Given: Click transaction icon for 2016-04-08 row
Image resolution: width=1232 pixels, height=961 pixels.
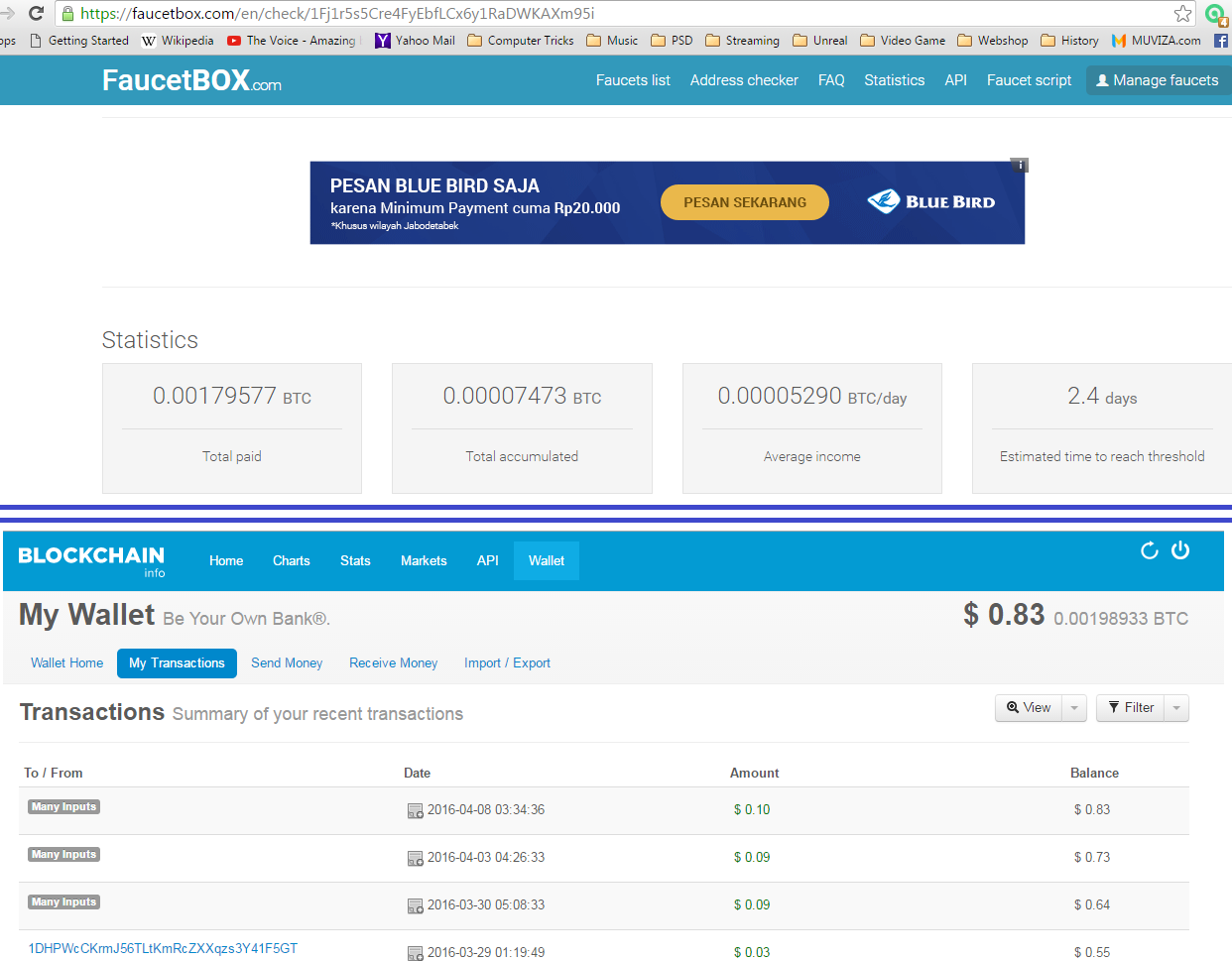Looking at the screenshot, I should tap(416, 810).
